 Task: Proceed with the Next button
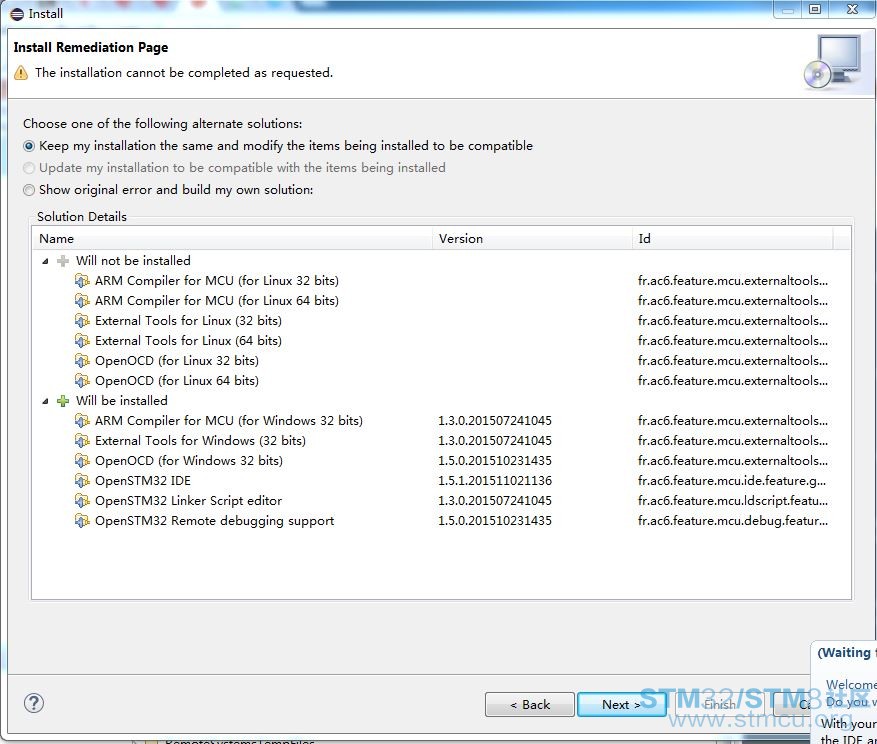[x=621, y=704]
